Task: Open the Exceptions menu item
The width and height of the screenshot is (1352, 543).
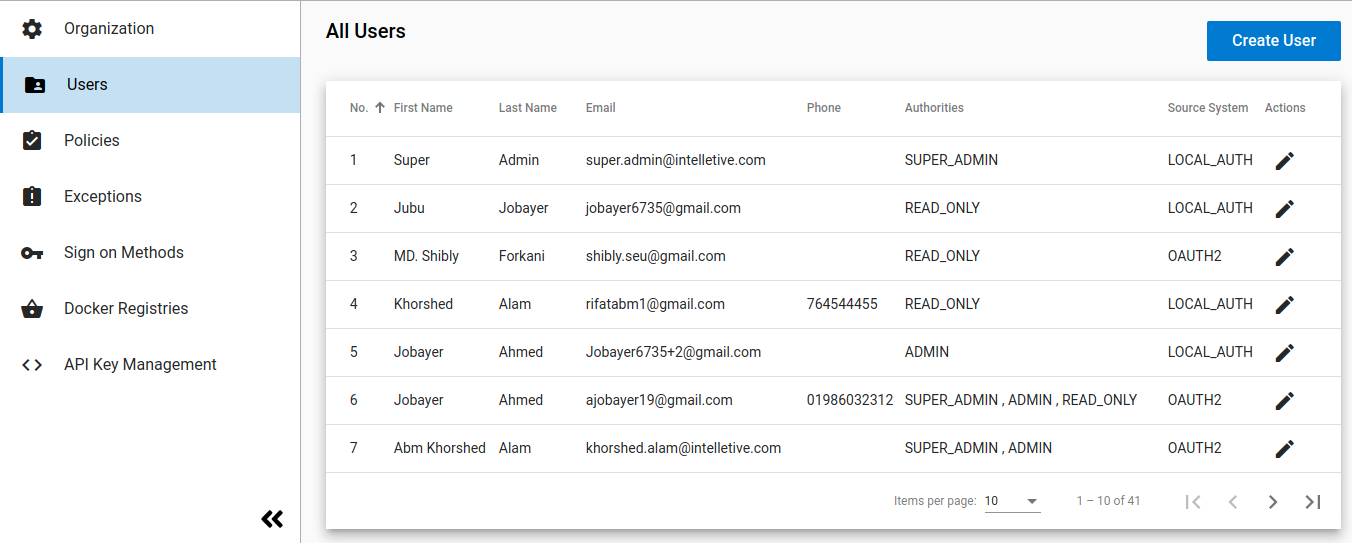Action: tap(103, 197)
